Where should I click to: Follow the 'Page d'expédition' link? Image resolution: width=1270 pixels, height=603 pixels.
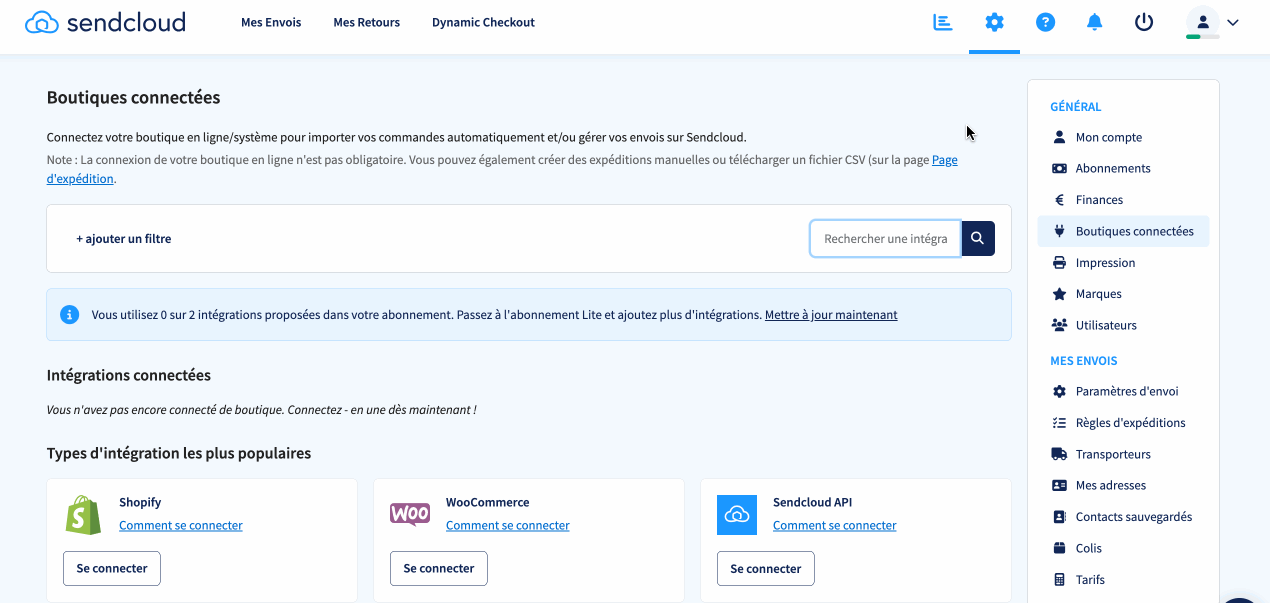[x=502, y=169]
